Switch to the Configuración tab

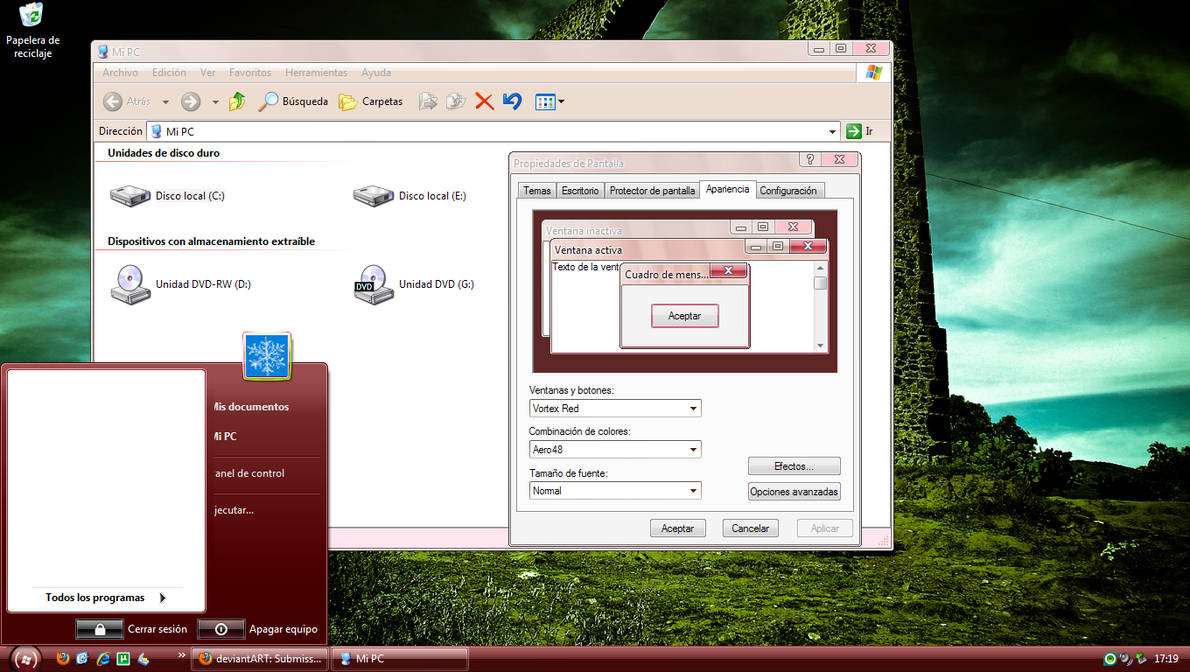[788, 191]
